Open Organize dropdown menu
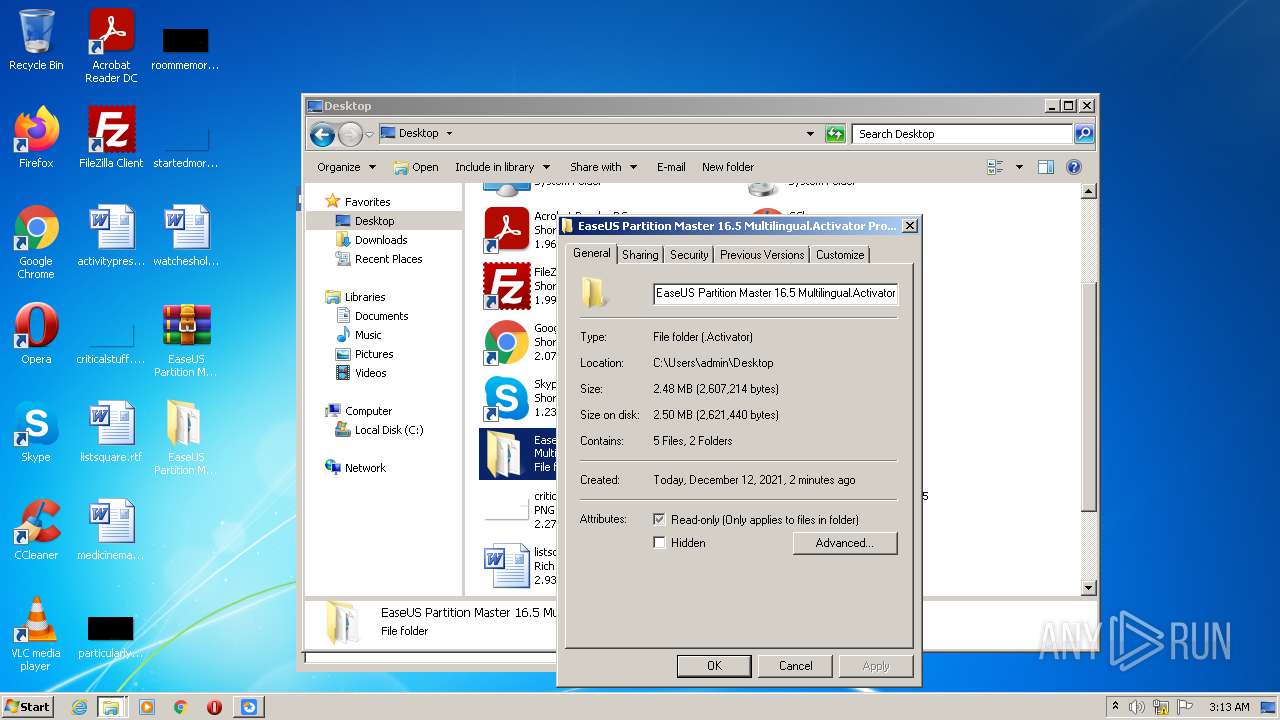 point(346,167)
